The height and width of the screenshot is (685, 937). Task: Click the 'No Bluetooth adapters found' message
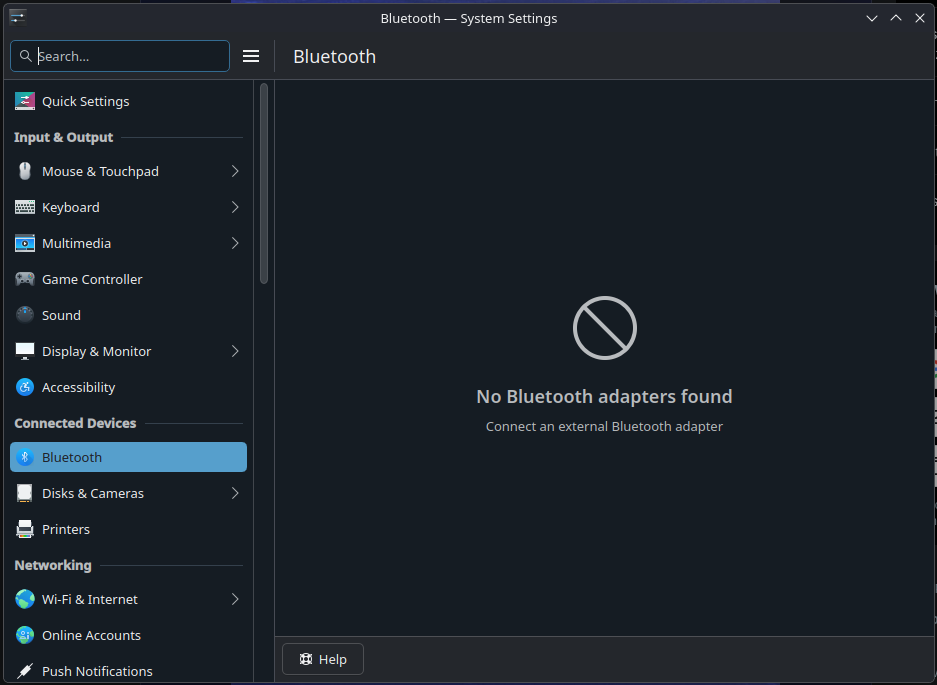pos(604,396)
